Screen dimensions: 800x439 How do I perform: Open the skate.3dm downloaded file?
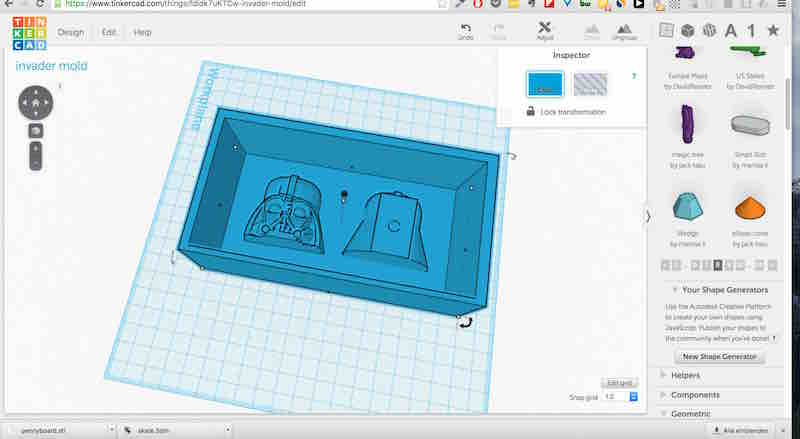tap(153, 430)
